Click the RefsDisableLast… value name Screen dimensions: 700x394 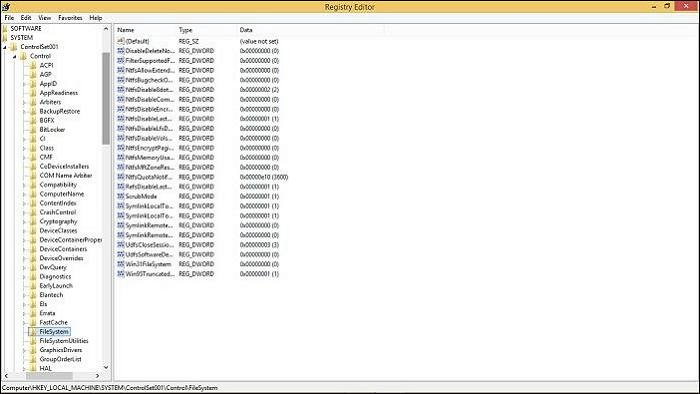(149, 187)
